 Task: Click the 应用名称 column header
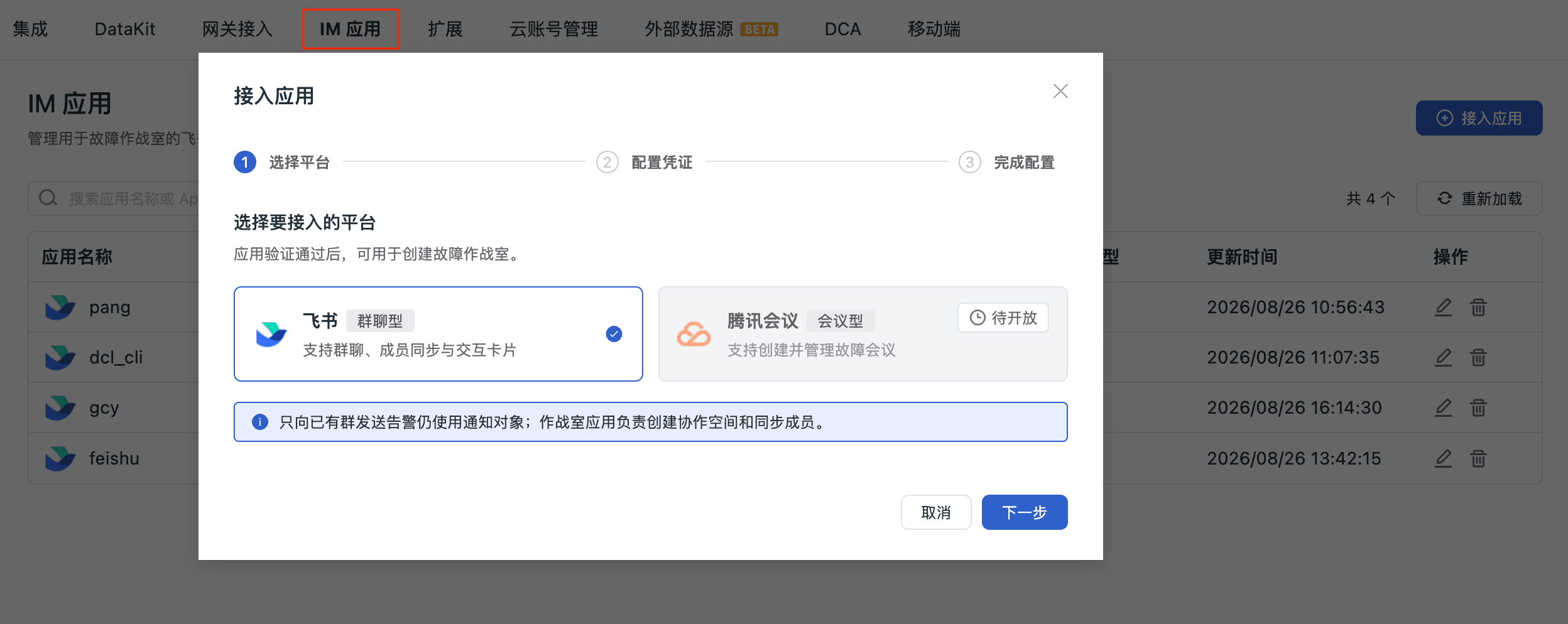[77, 257]
